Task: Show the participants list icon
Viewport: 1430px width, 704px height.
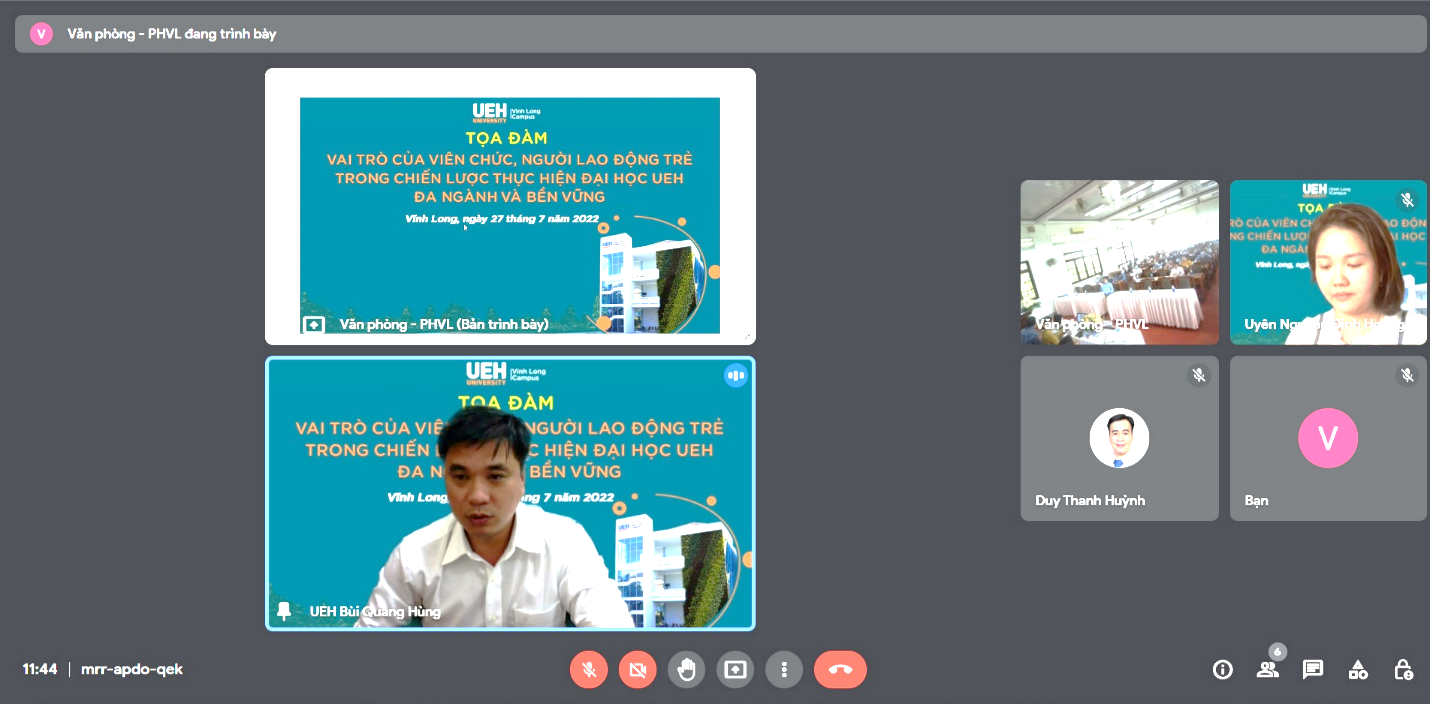Action: pyautogui.click(x=1267, y=671)
